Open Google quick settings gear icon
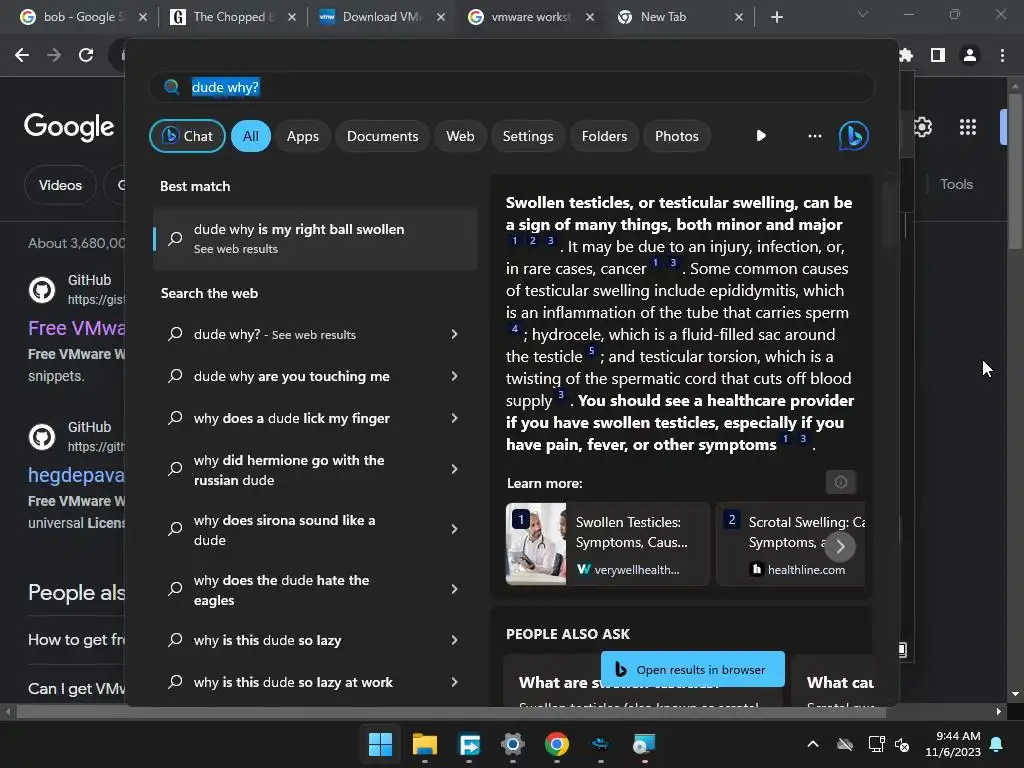The image size is (1024, 768). click(923, 127)
